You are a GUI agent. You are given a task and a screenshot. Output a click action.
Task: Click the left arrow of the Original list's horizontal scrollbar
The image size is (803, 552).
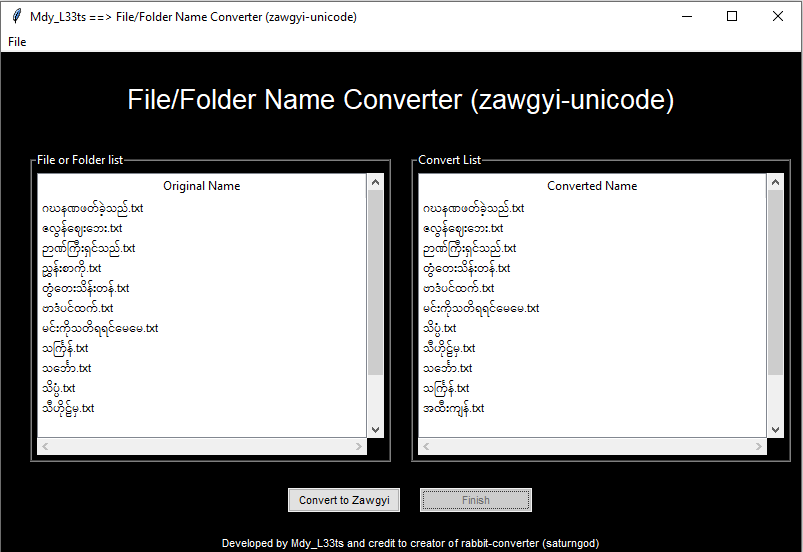pyautogui.click(x=45, y=447)
